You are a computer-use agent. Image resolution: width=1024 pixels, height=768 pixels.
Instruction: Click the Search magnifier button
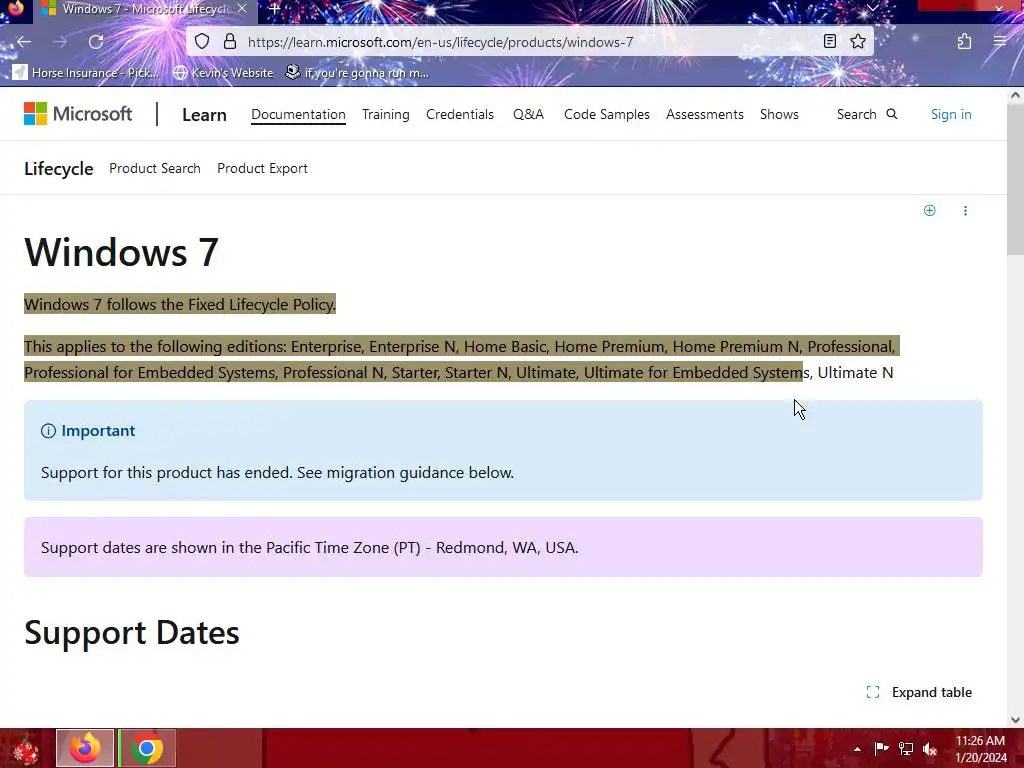coord(867,114)
